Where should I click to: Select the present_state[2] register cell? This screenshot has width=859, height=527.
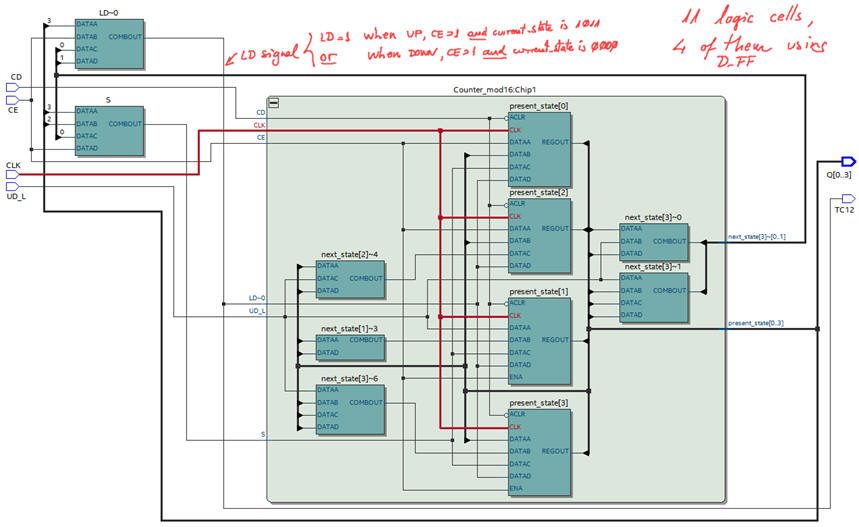(x=540, y=236)
